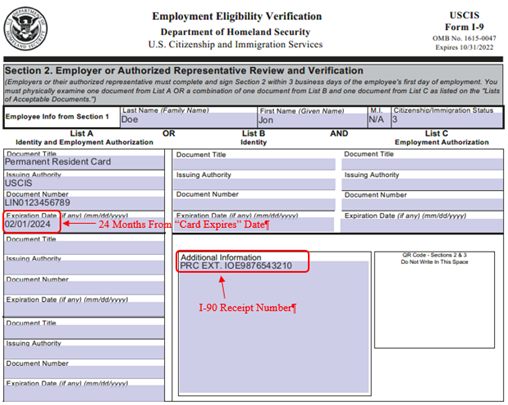Click the Additional Information field with PRC EXT. text
The image size is (508, 405).
pyautogui.click(x=274, y=327)
